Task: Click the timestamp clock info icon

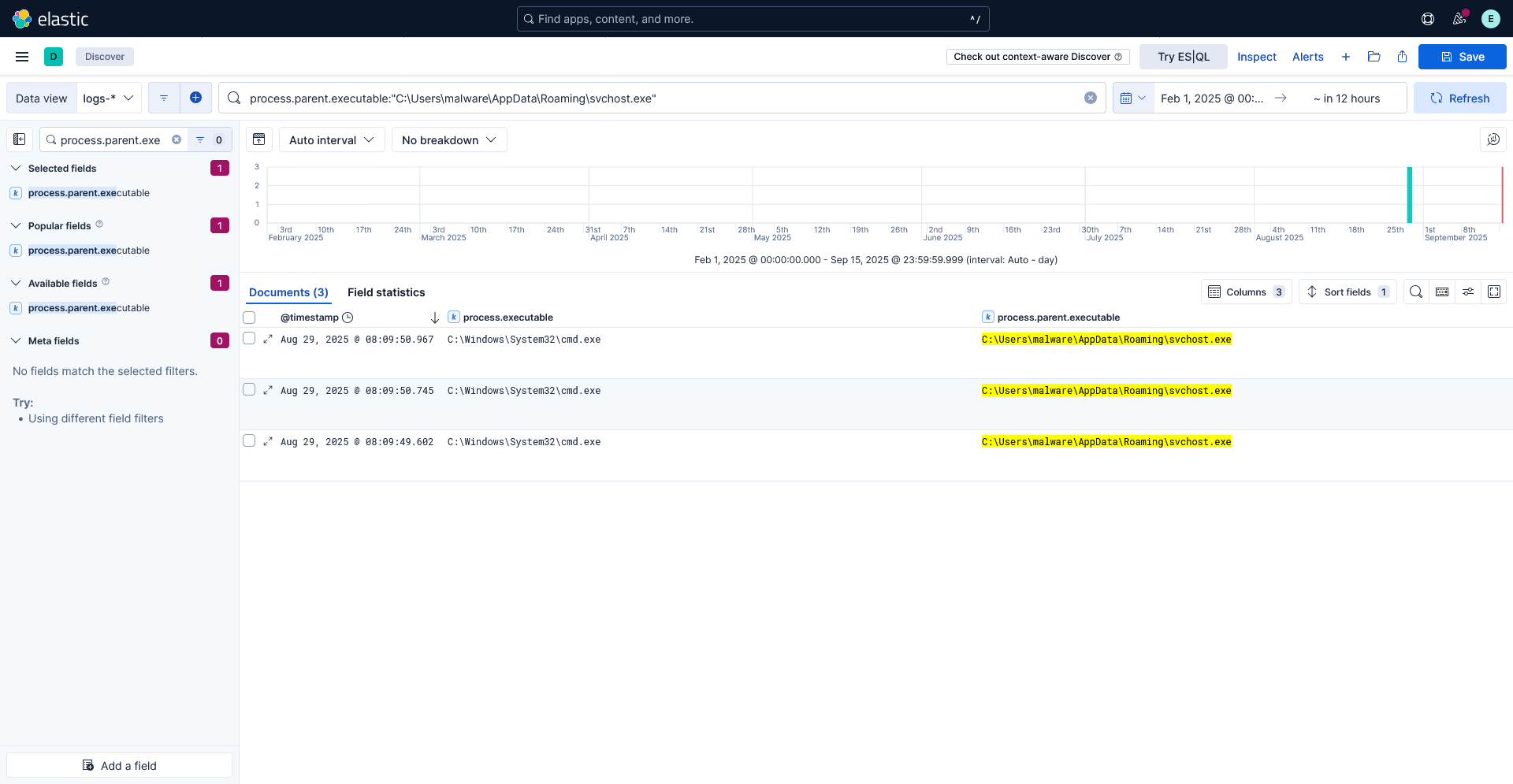Action: pos(348,318)
